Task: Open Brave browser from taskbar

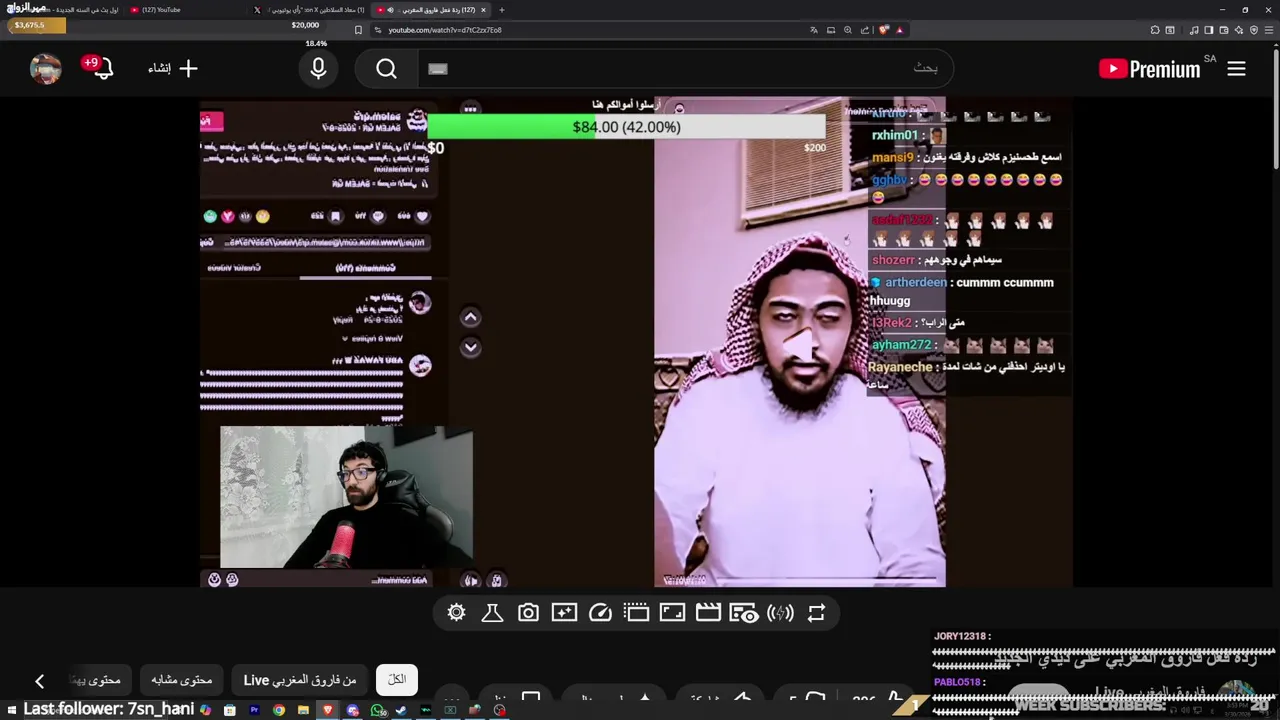Action: pyautogui.click(x=327, y=710)
